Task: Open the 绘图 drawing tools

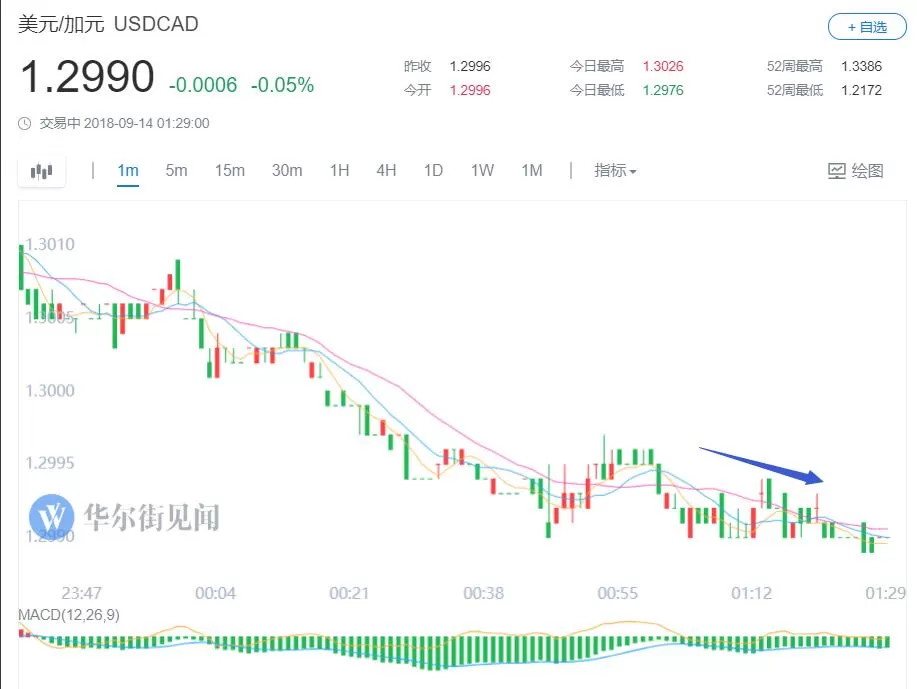Action: coord(856,171)
